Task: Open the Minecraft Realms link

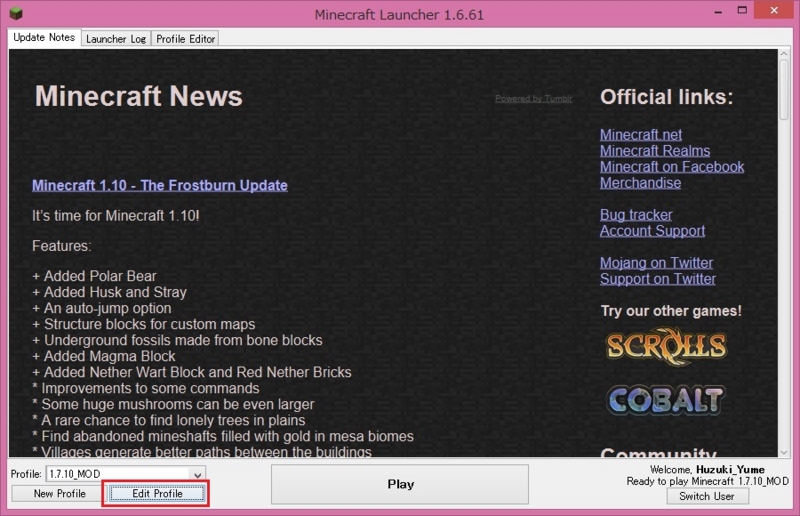Action: (655, 151)
